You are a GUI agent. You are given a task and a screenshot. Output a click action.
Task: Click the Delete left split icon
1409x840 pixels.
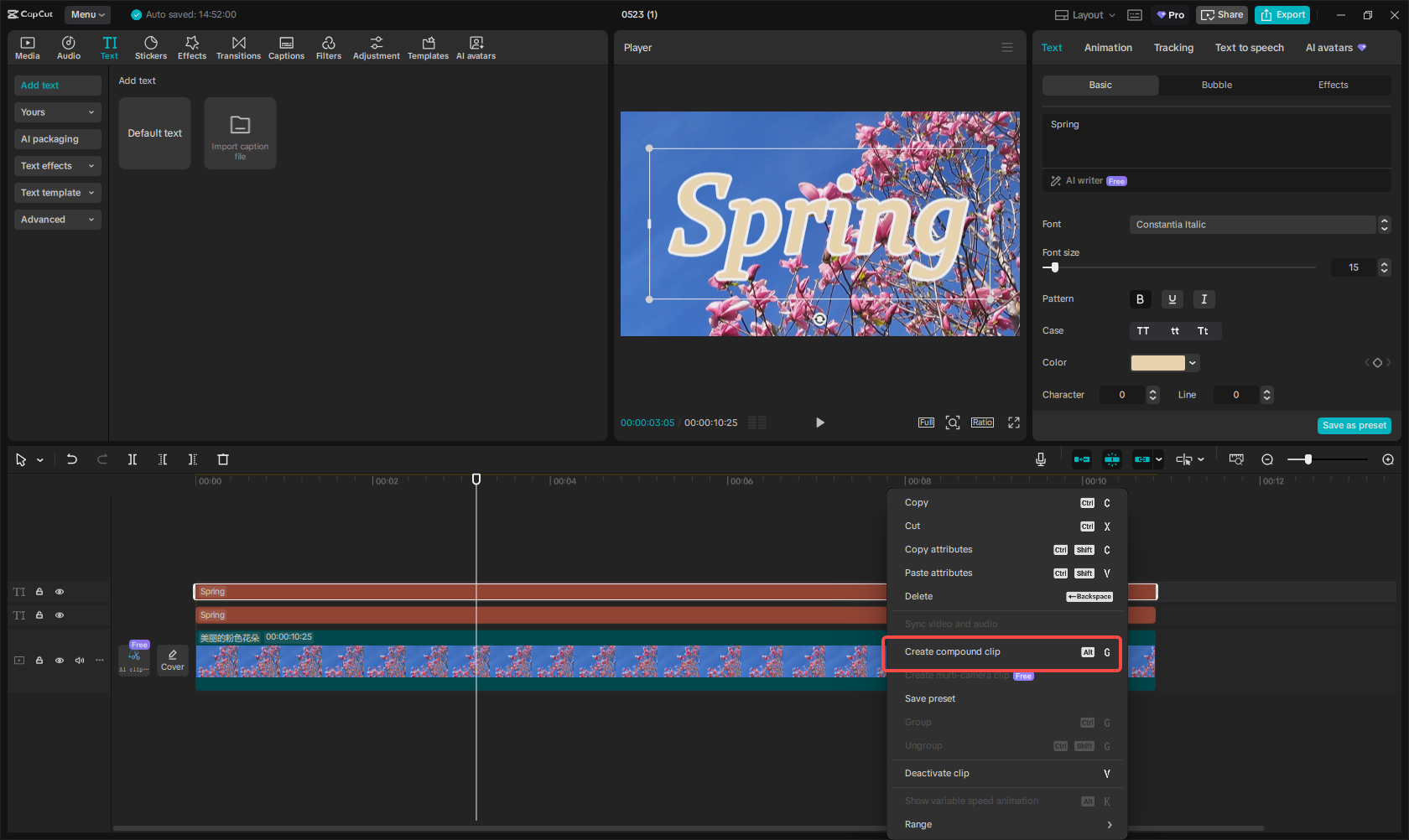[163, 459]
